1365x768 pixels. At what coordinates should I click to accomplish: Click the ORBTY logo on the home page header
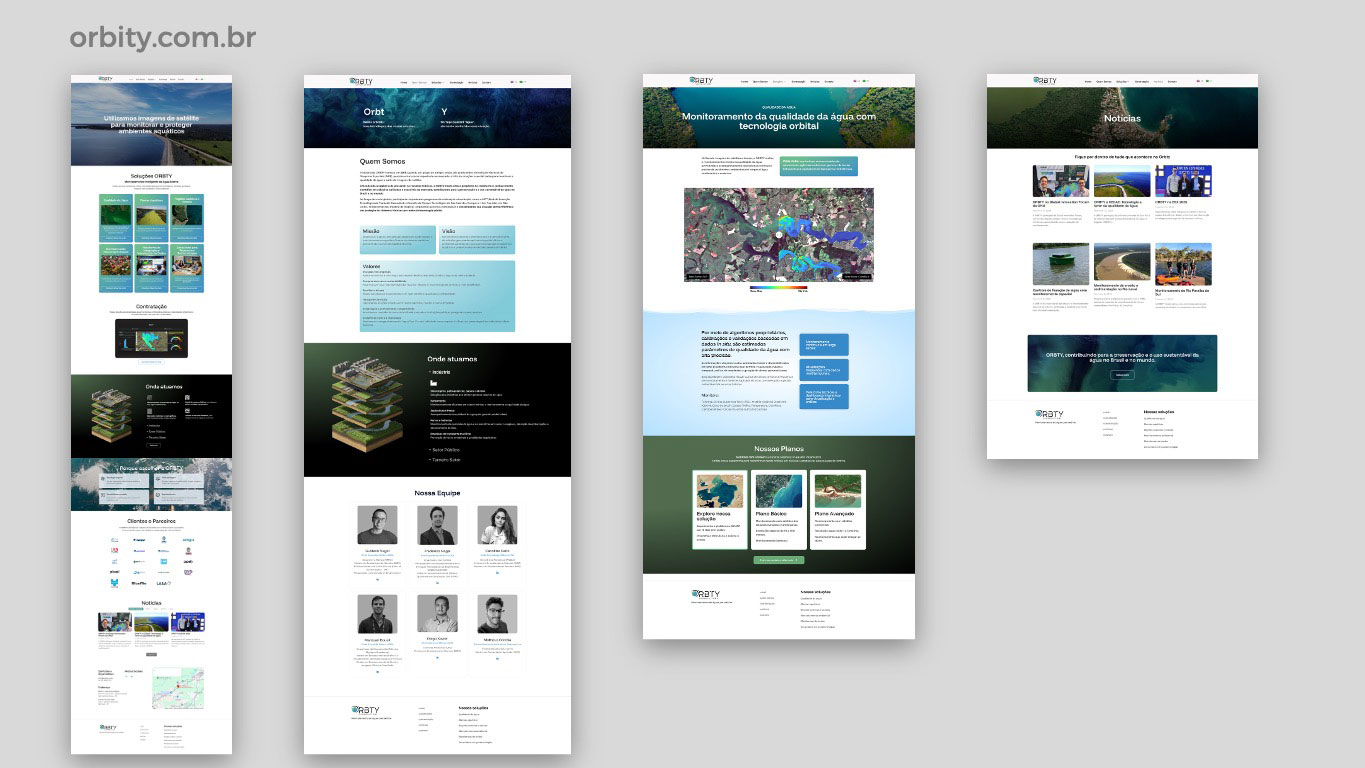pyautogui.click(x=105, y=78)
